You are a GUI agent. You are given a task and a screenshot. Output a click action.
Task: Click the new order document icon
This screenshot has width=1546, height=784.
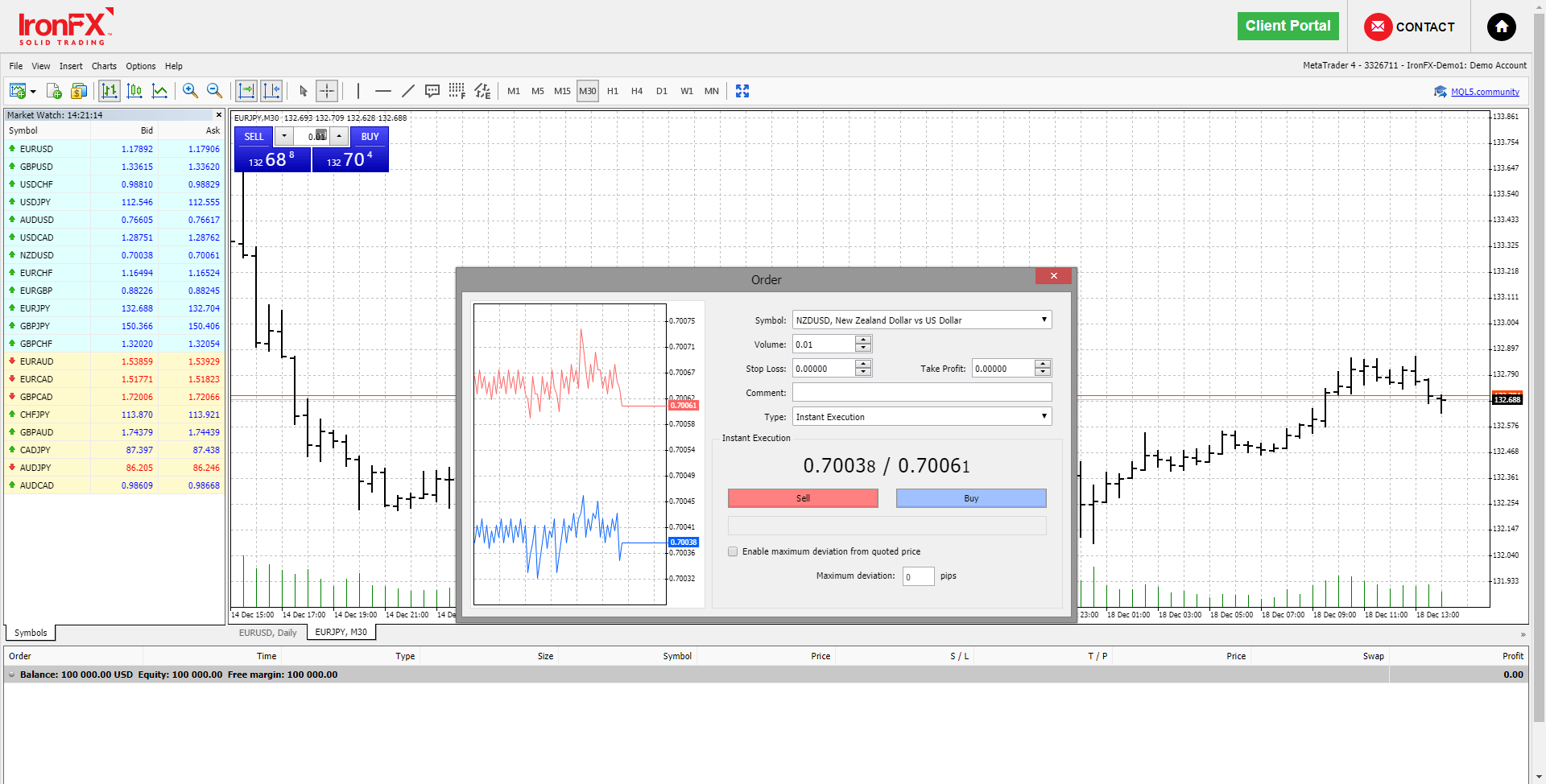[54, 91]
